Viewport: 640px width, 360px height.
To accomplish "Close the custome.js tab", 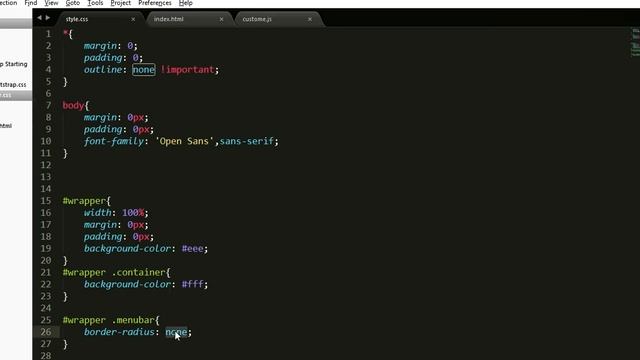I will coord(310,19).
